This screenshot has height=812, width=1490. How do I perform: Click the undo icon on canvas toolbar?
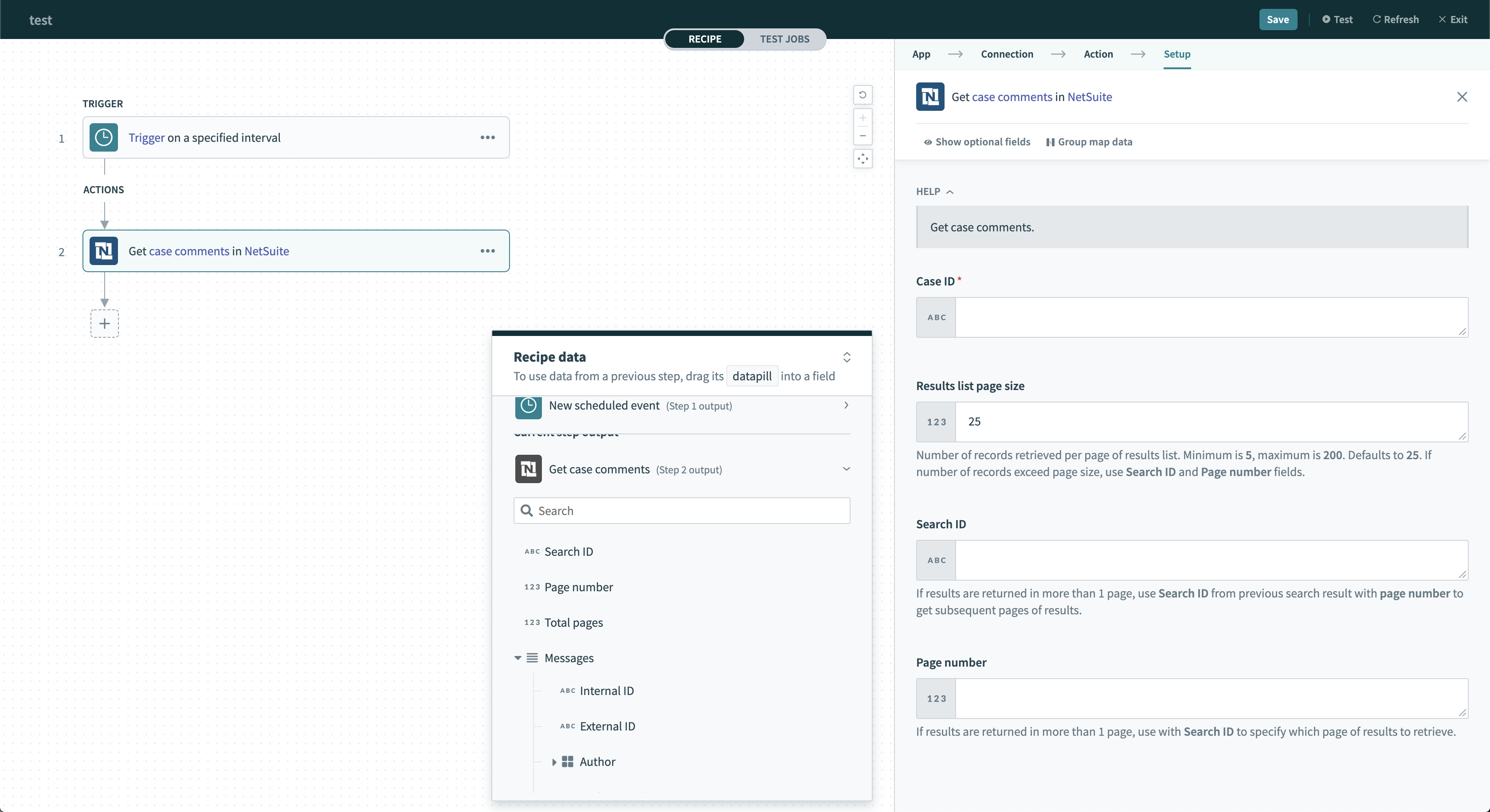[863, 95]
